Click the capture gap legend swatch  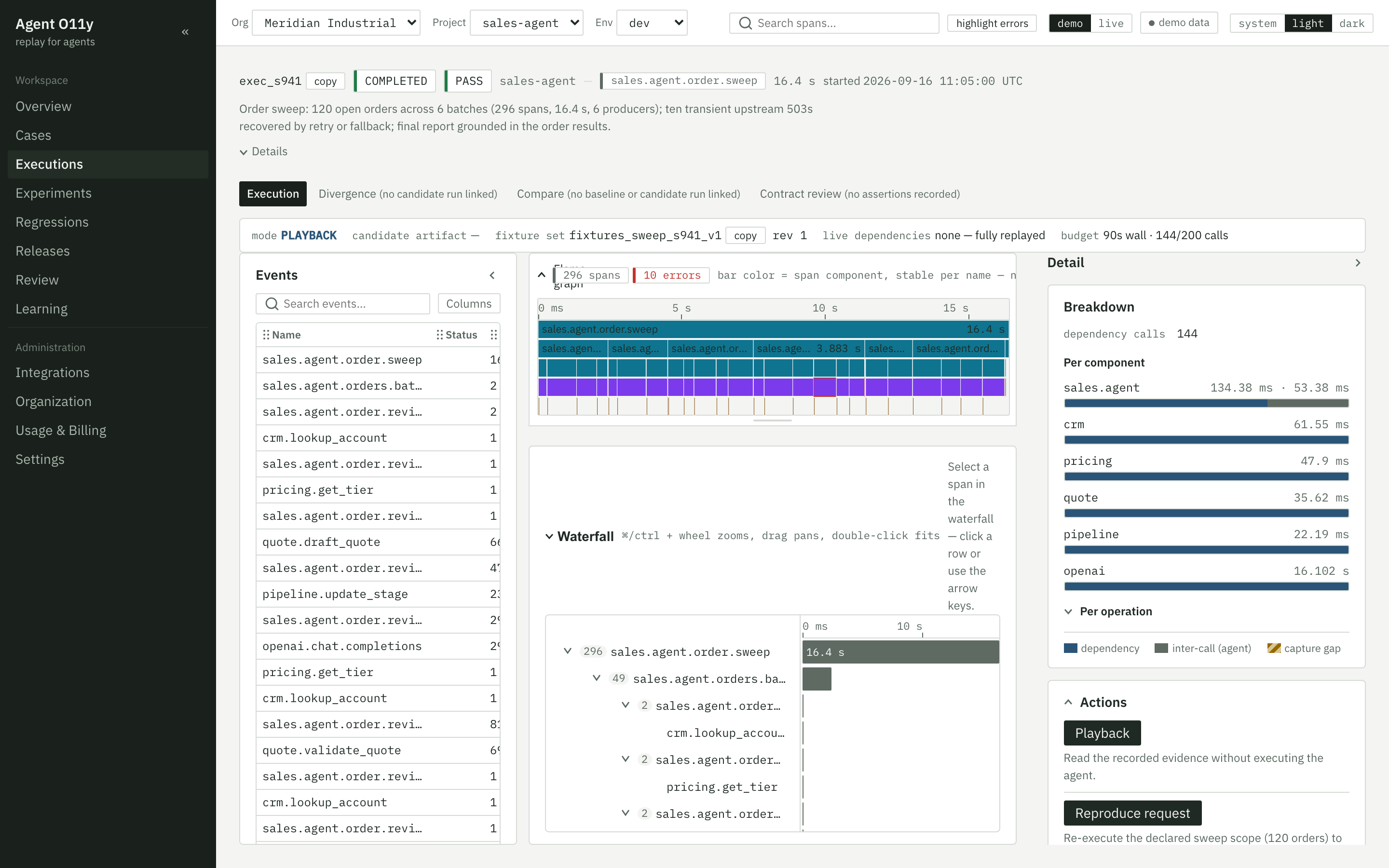click(x=1274, y=648)
